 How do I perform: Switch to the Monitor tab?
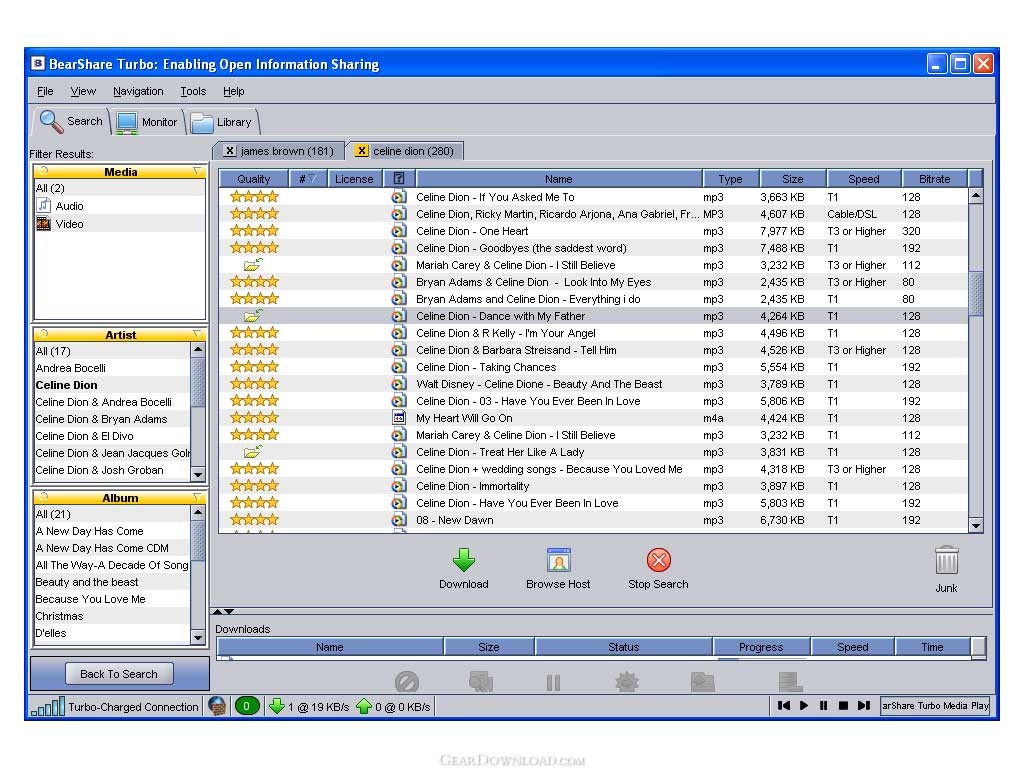point(147,122)
